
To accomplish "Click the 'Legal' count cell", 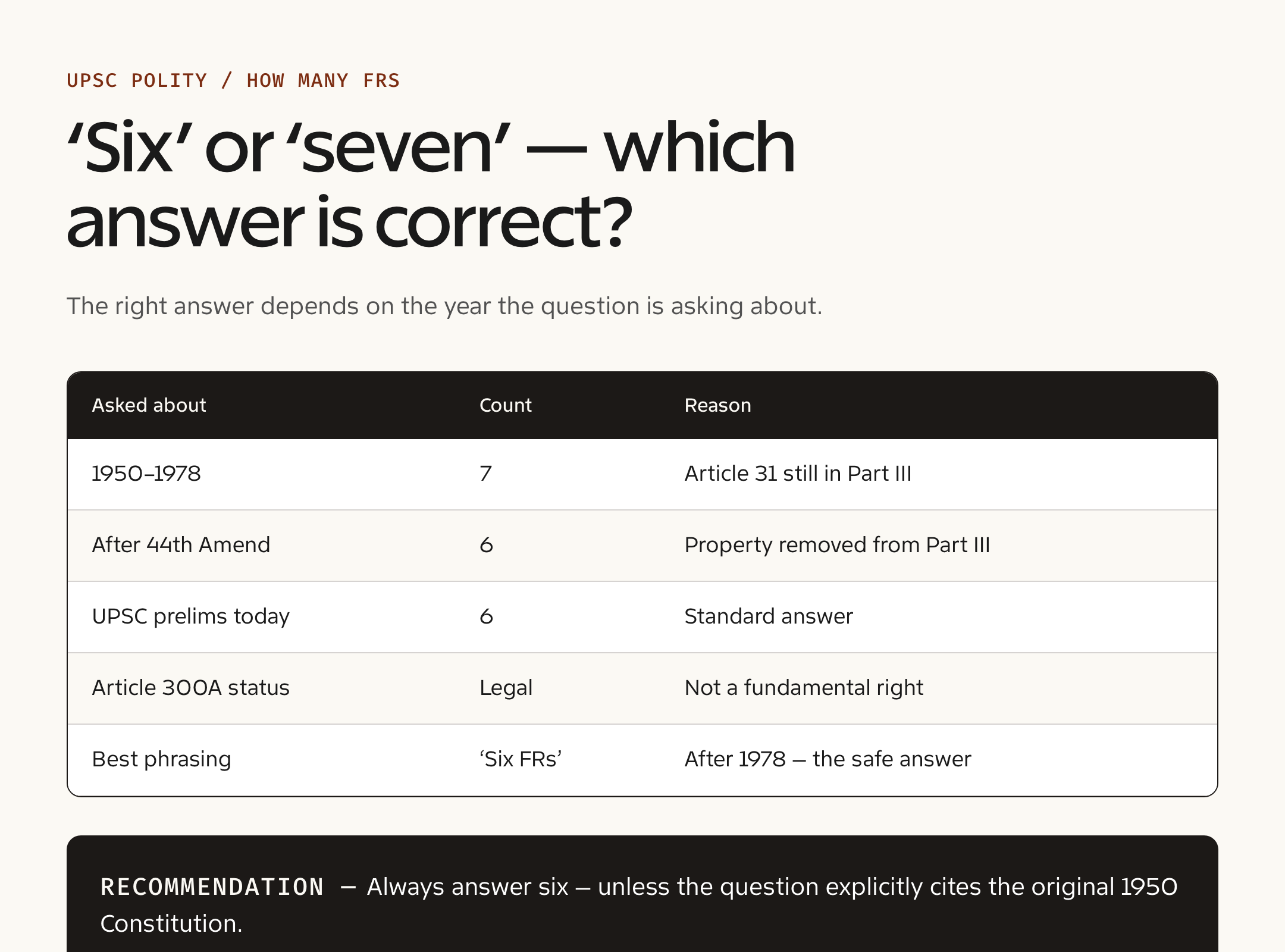I will [506, 688].
